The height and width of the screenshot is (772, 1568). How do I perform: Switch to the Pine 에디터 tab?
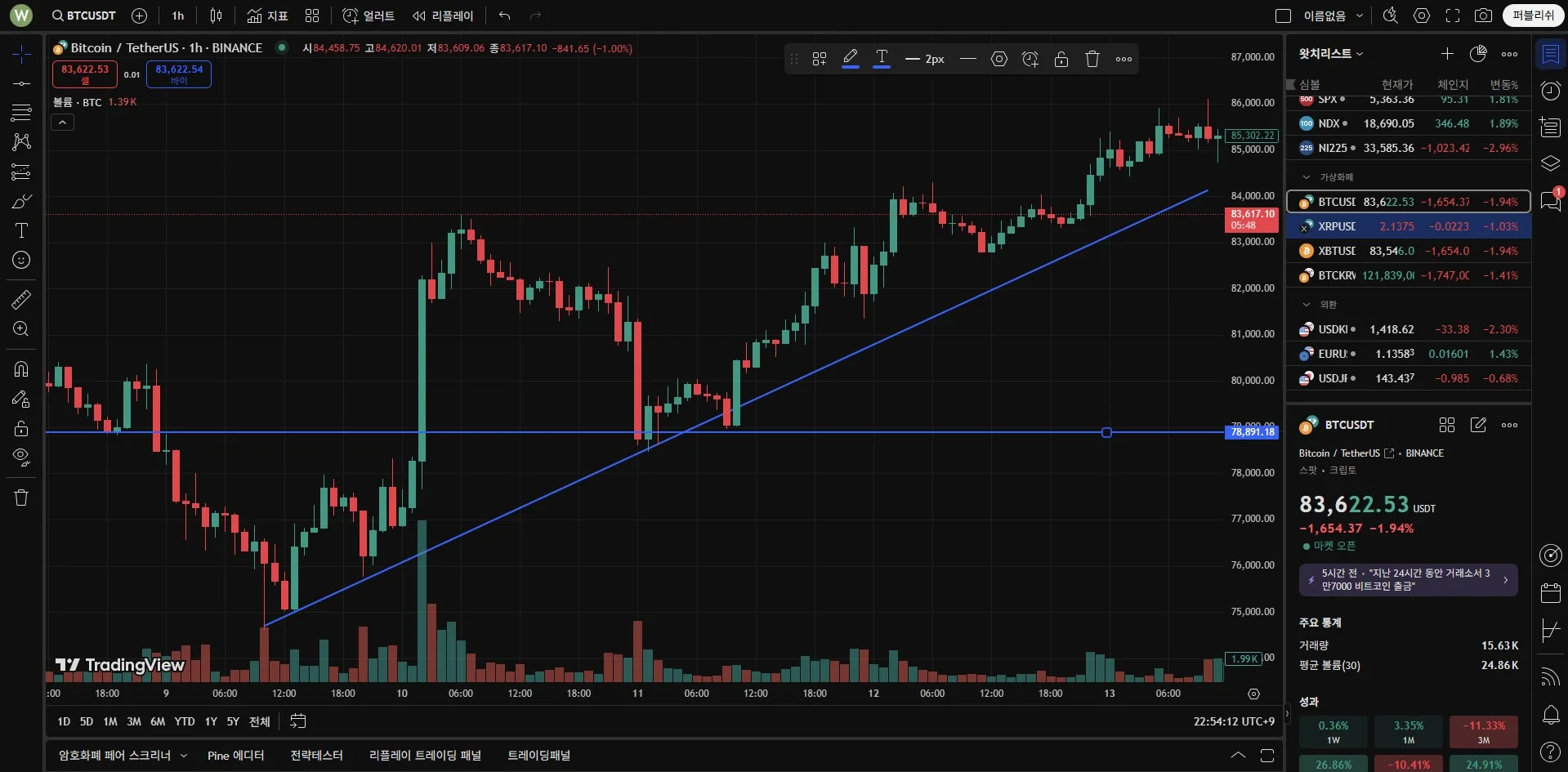pyautogui.click(x=236, y=756)
